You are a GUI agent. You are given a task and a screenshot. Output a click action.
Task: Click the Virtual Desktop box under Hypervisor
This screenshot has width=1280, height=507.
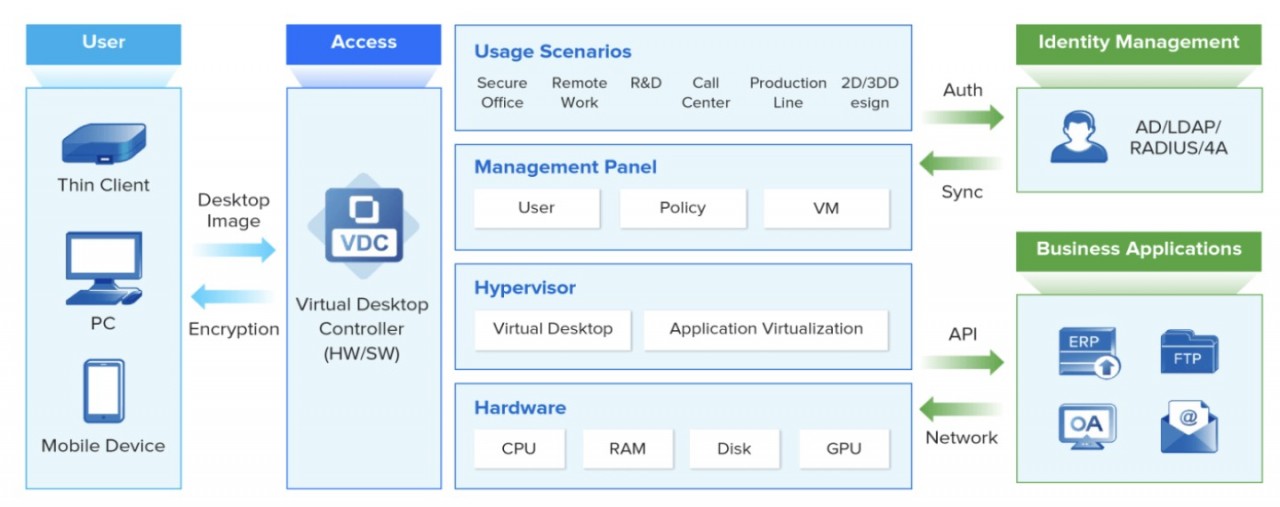point(552,329)
